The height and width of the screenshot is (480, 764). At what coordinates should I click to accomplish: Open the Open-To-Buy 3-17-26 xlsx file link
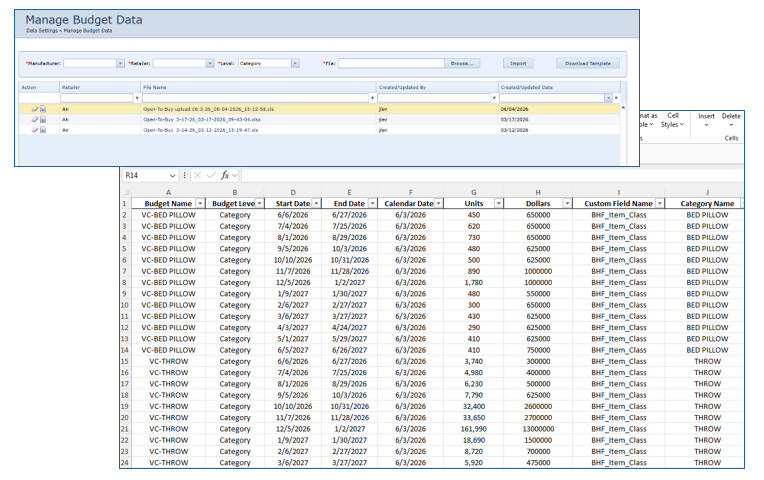[202, 119]
